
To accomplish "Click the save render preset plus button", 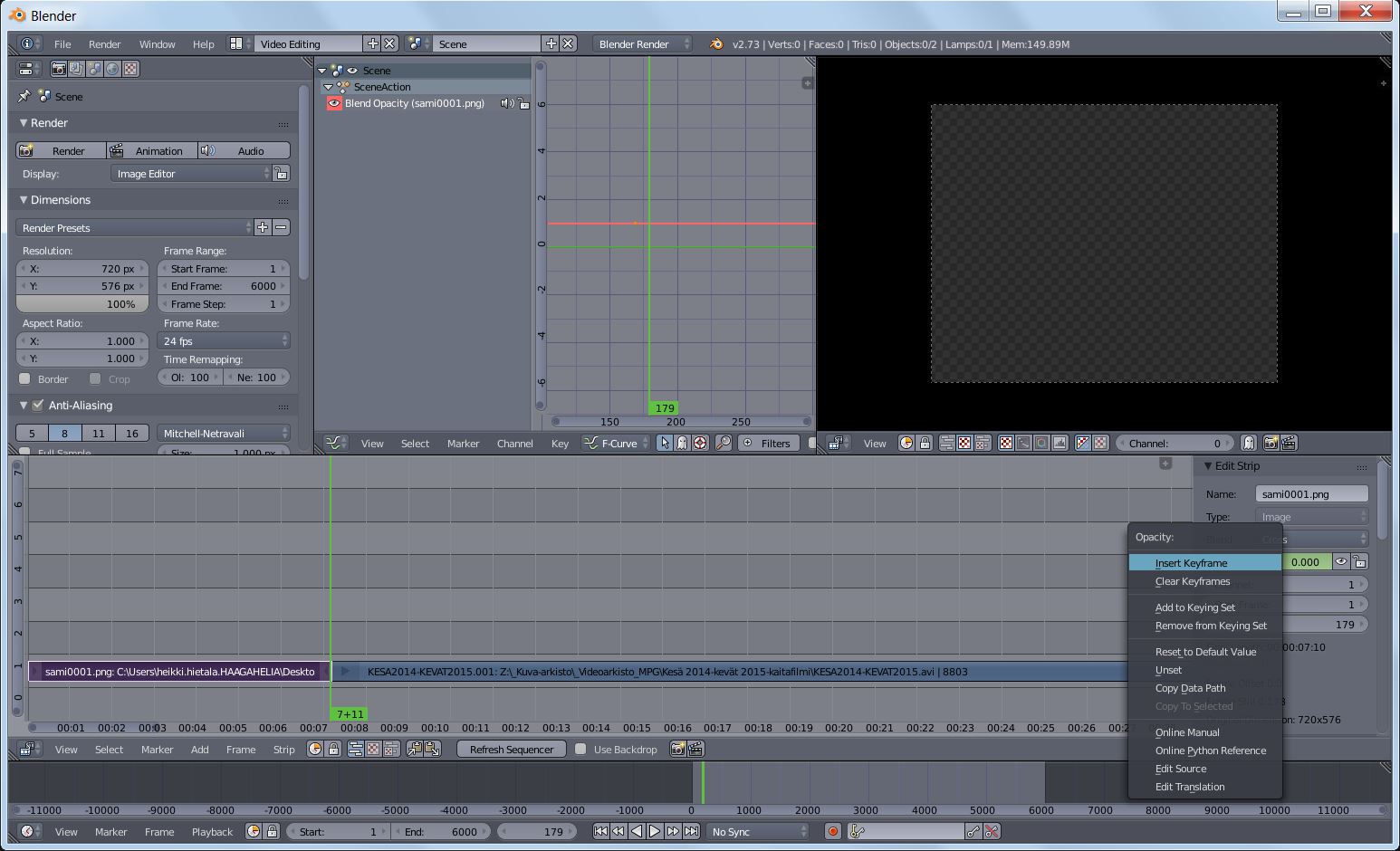I will tap(263, 227).
